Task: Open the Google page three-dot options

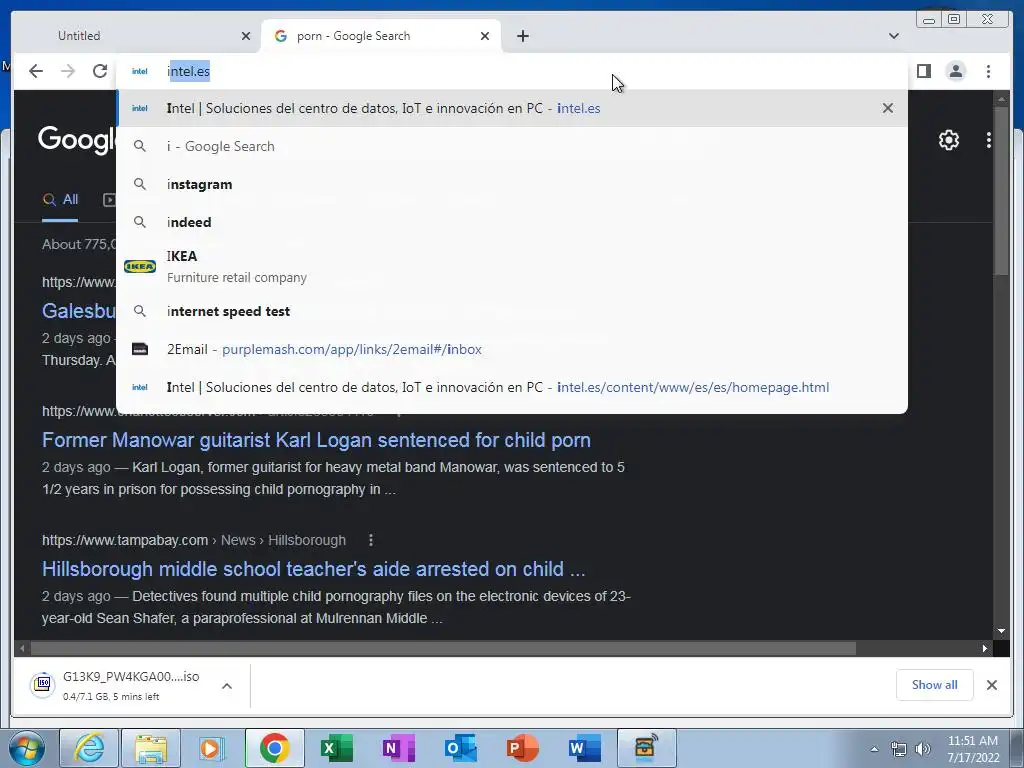Action: pyautogui.click(x=989, y=140)
